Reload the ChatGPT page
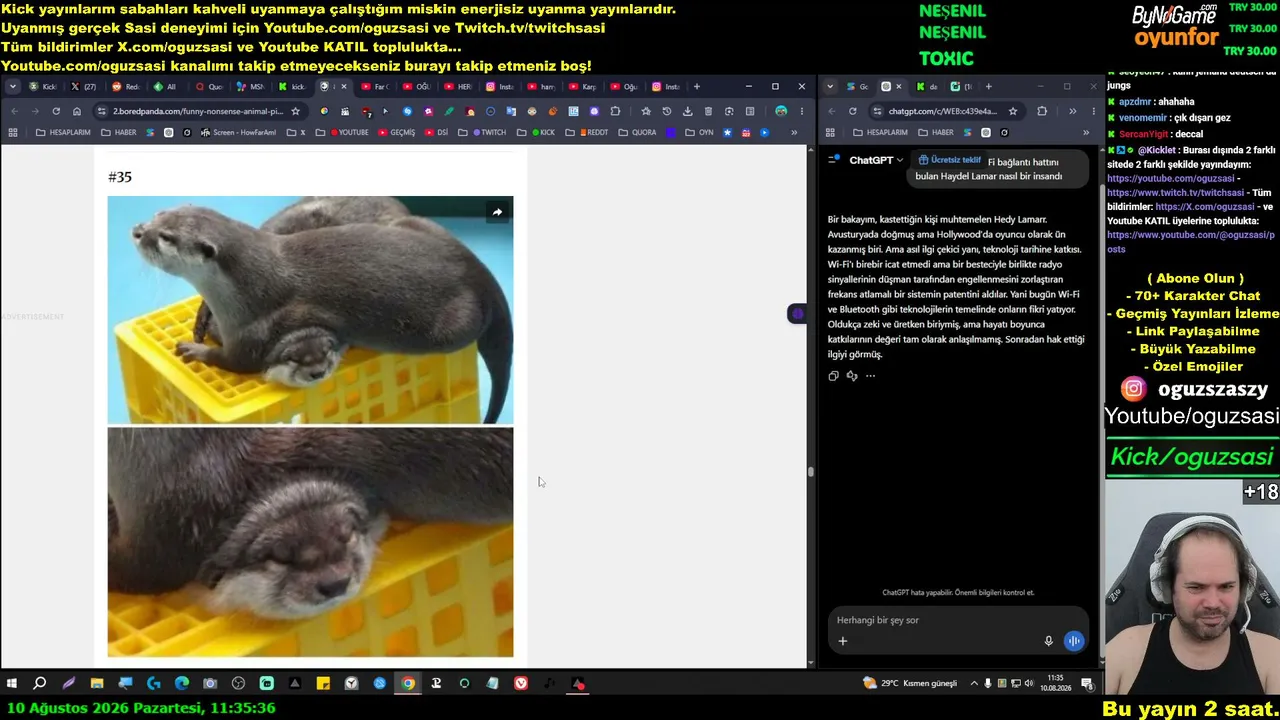1280x720 pixels. click(x=852, y=111)
